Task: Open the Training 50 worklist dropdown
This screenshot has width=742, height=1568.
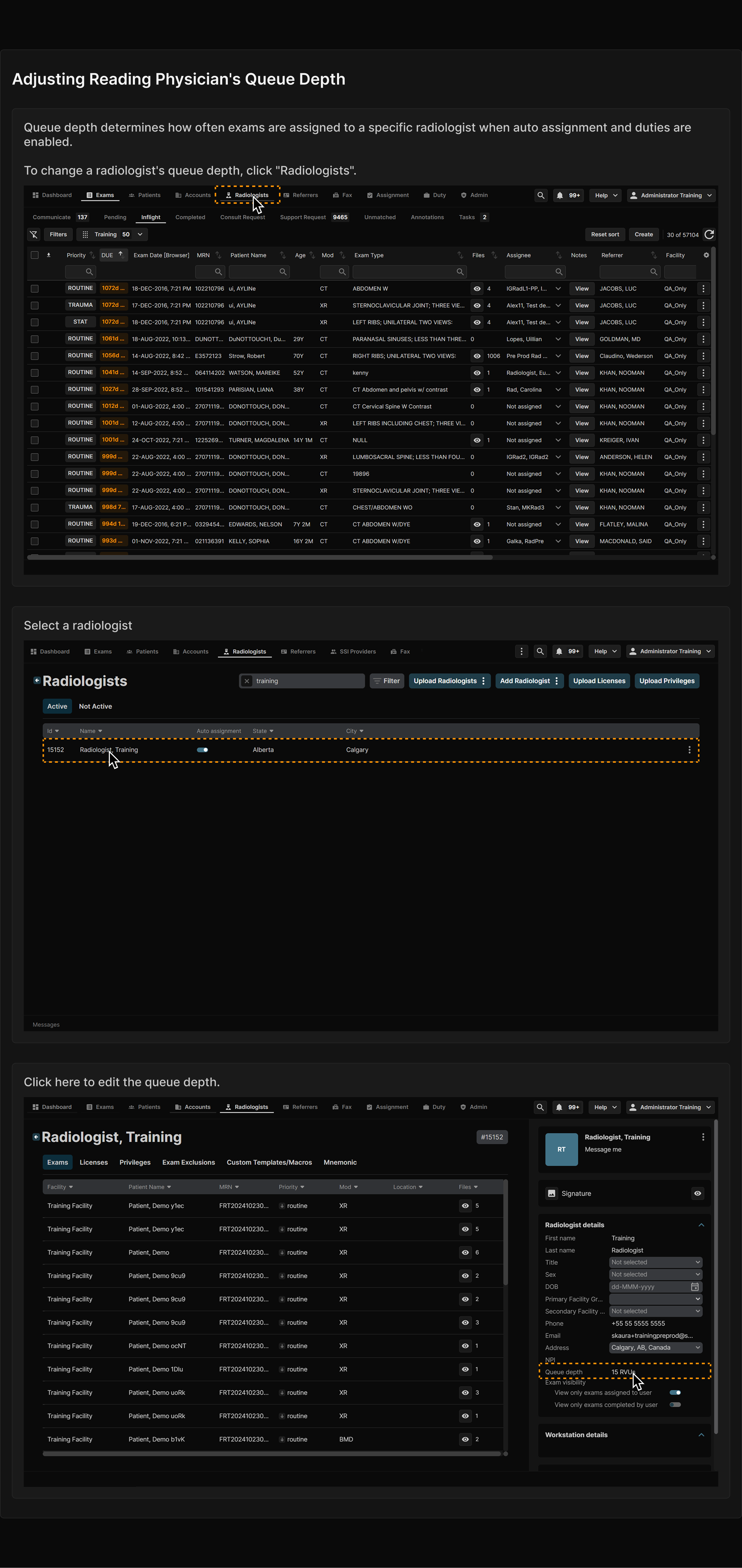Action: point(112,234)
